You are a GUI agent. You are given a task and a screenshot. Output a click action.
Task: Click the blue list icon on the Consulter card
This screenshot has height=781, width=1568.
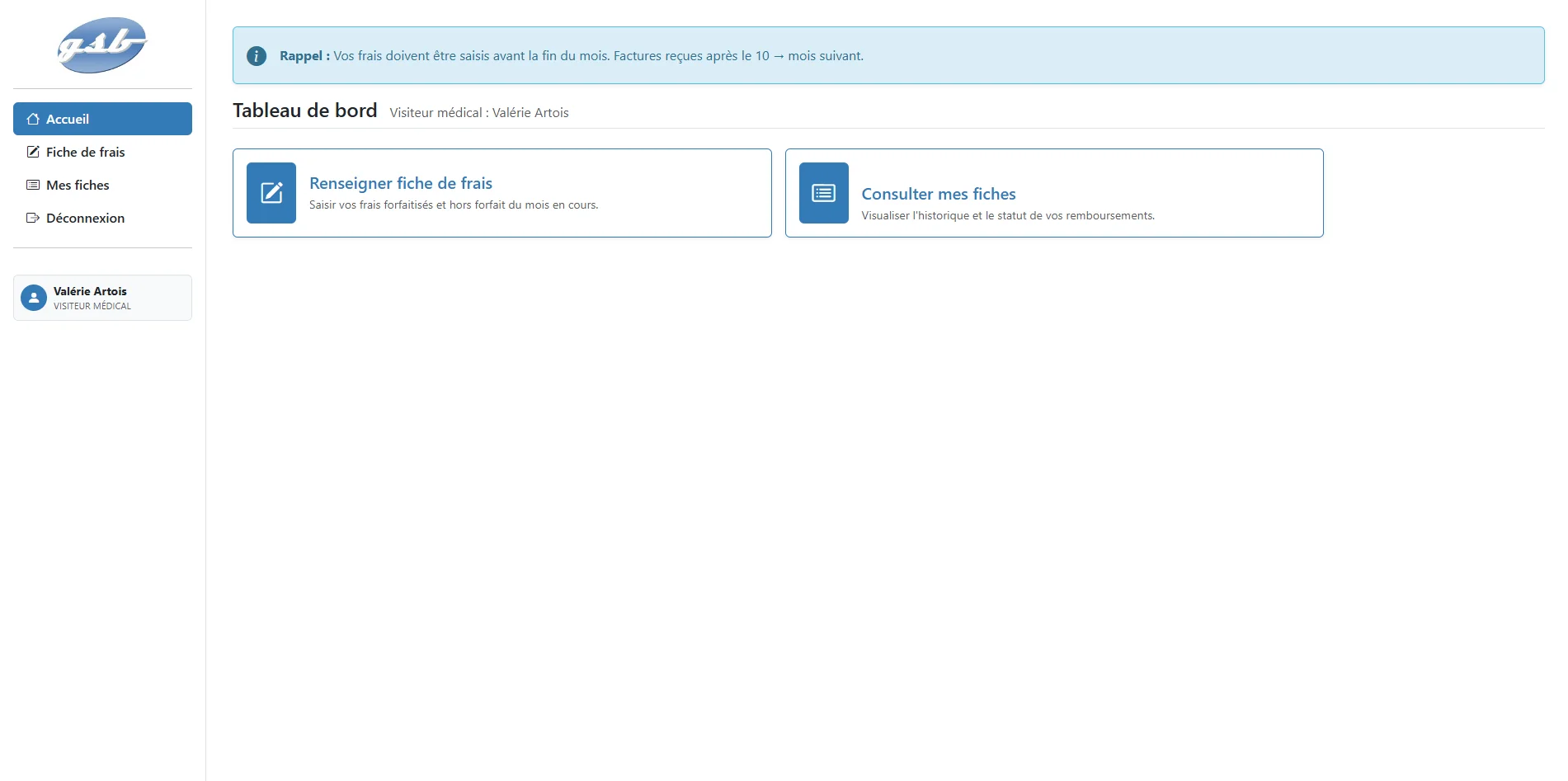click(x=823, y=193)
